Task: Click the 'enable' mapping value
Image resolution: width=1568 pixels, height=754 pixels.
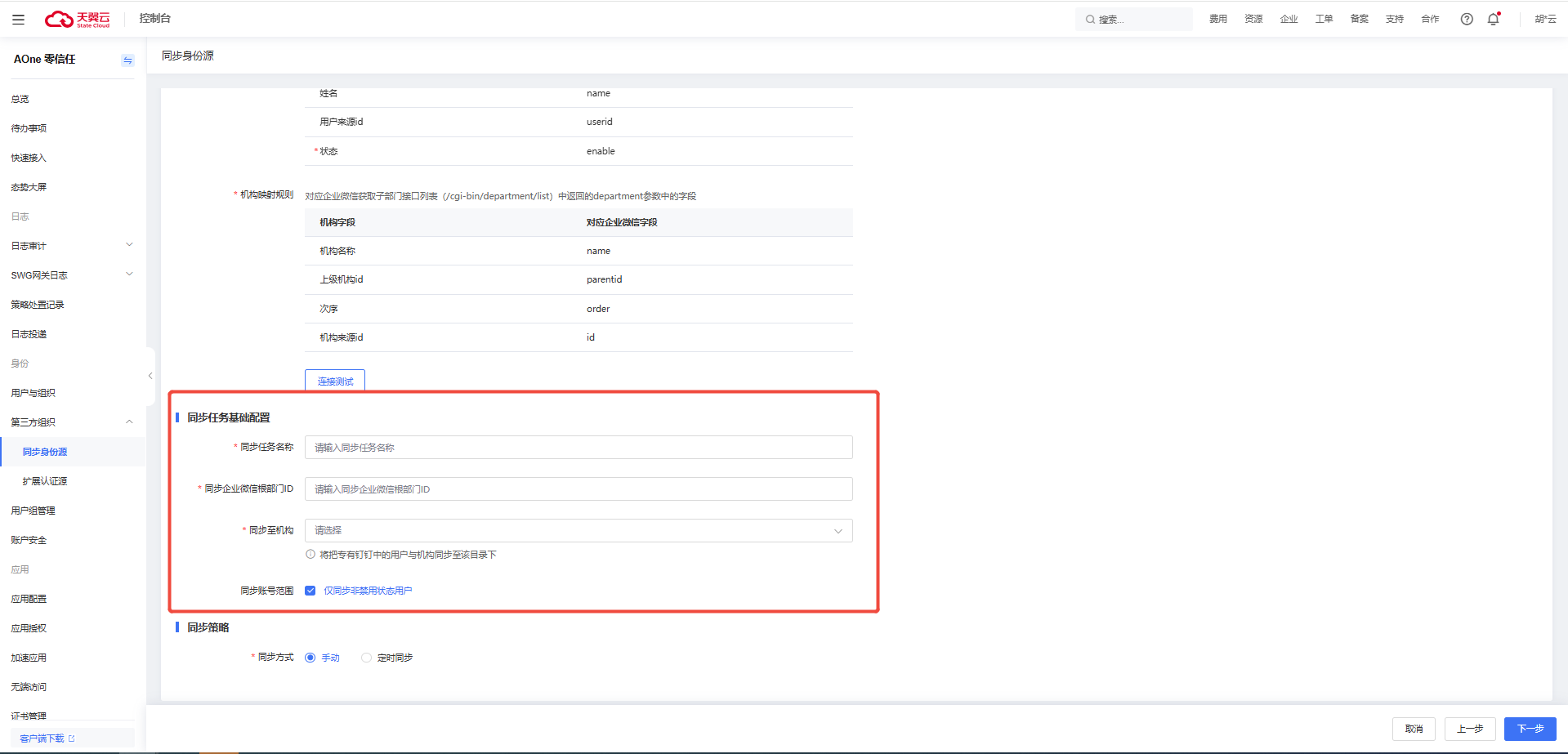Action: 601,151
